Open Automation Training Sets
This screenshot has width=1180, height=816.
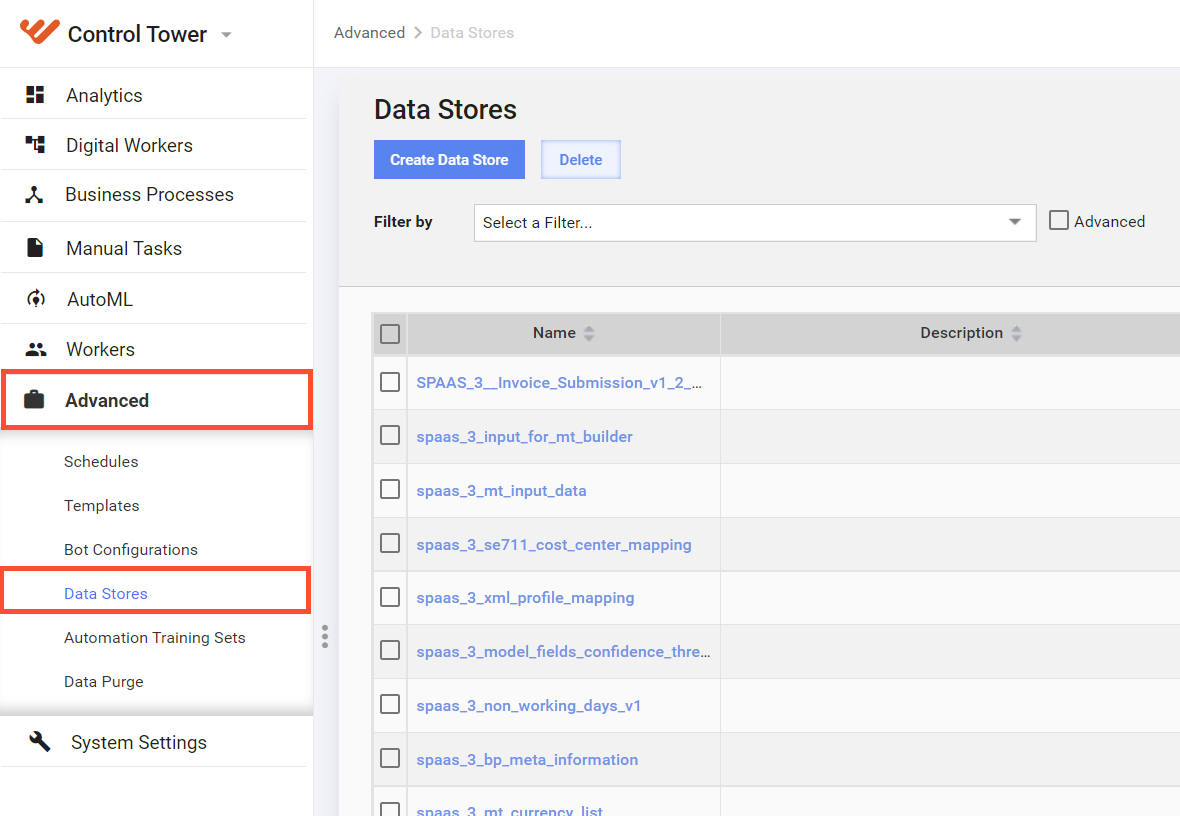pyautogui.click(x=154, y=638)
